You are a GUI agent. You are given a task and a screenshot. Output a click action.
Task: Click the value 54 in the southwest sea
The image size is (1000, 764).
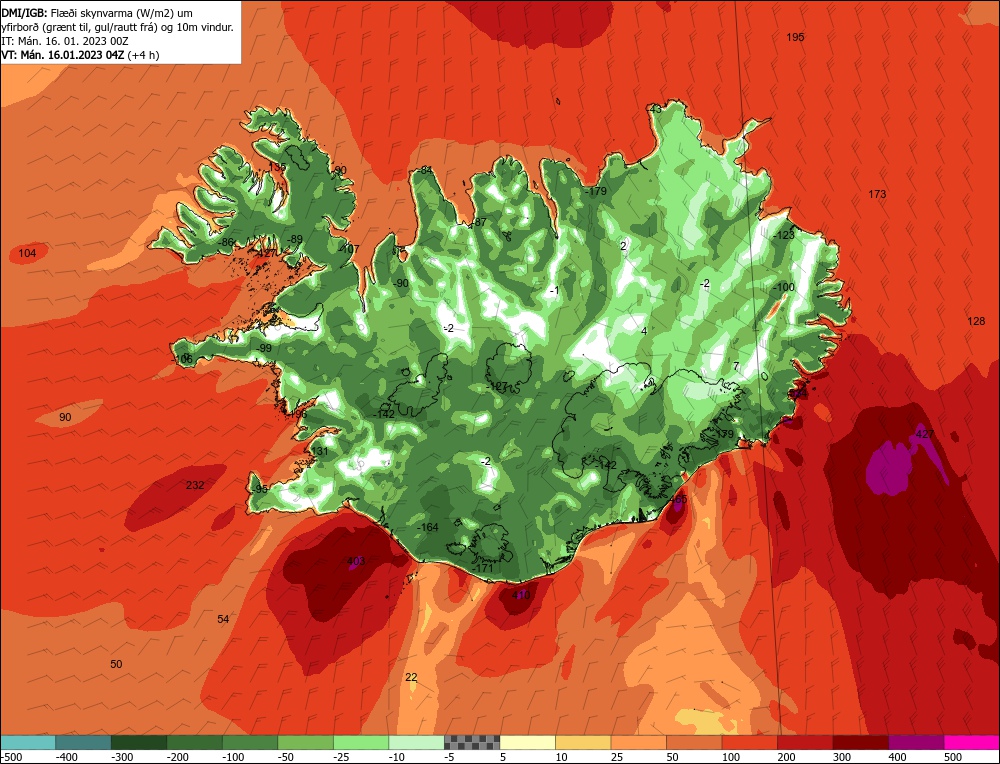(x=223, y=619)
